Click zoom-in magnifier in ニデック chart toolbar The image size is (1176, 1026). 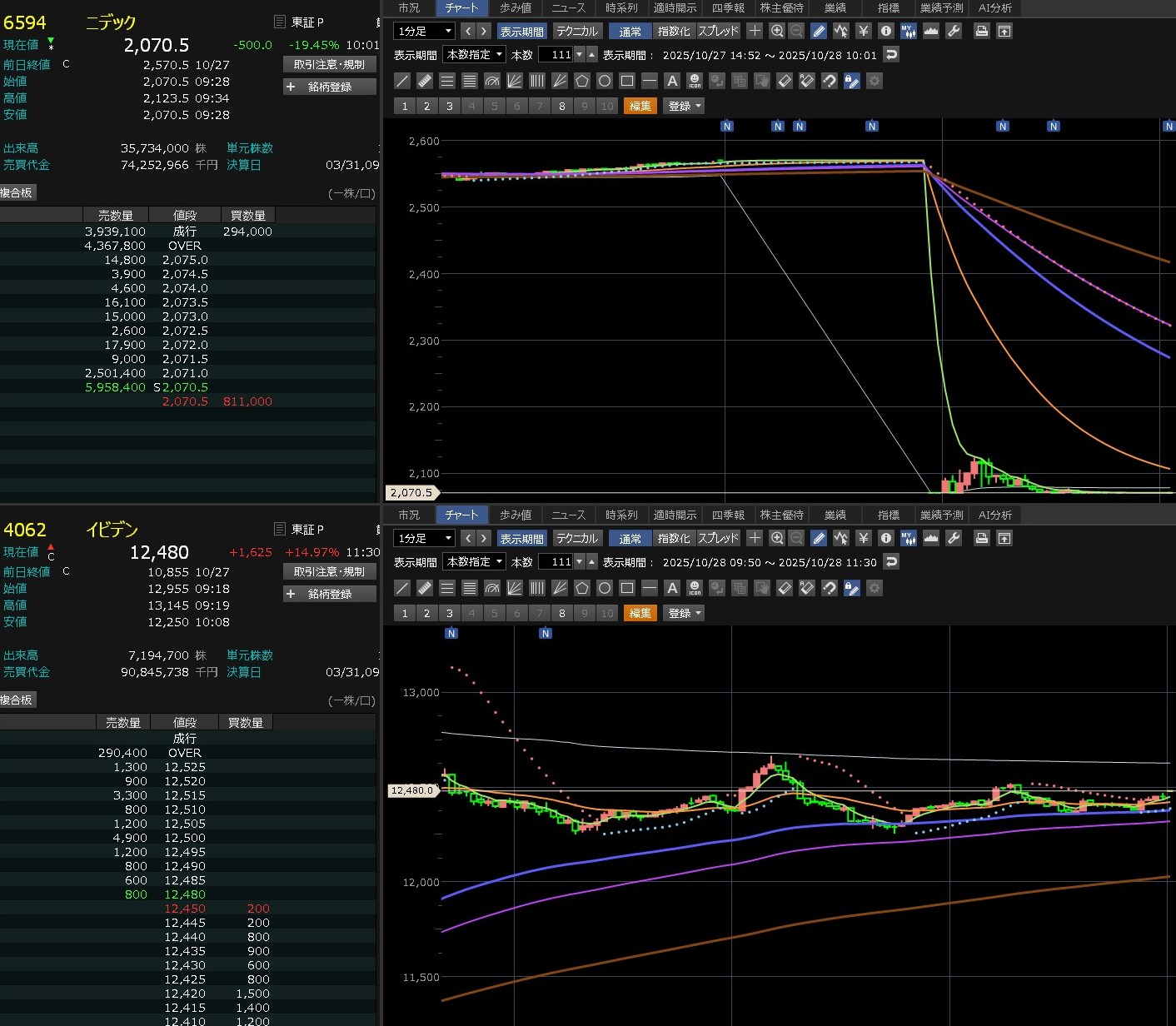coord(776,31)
